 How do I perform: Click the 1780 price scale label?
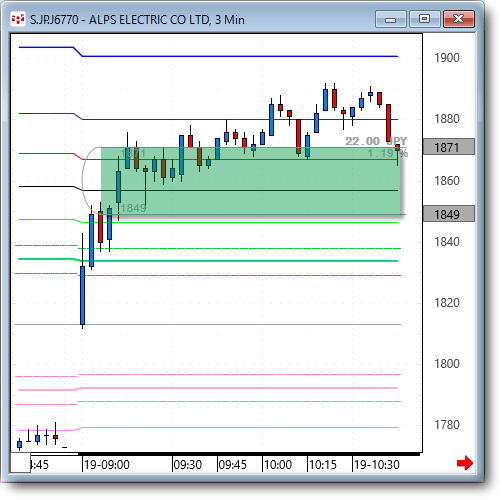point(447,425)
